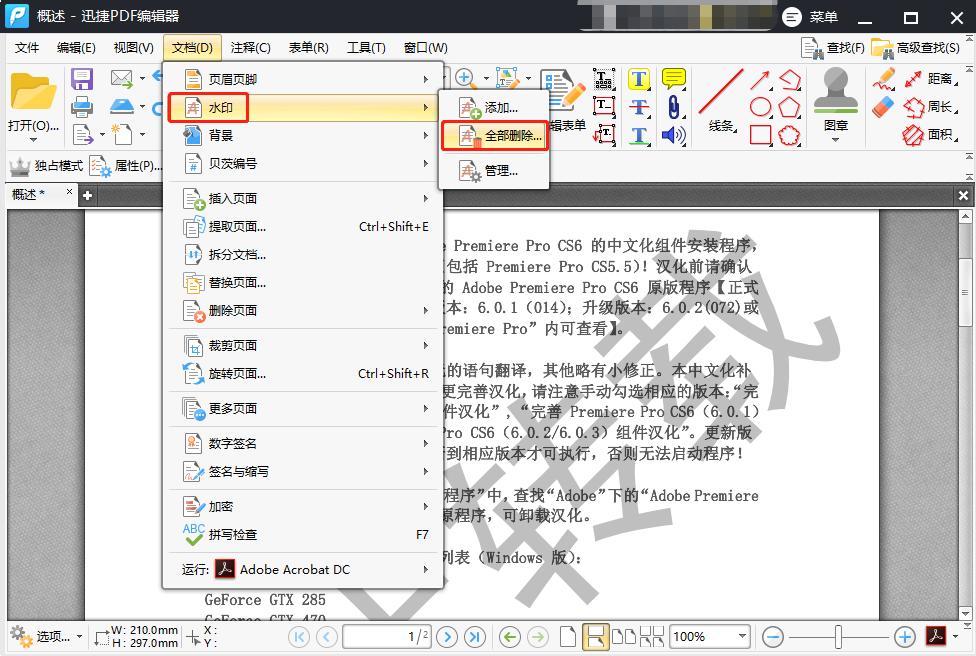Open the 表单(R) menu
The height and width of the screenshot is (656, 976).
pos(308,48)
